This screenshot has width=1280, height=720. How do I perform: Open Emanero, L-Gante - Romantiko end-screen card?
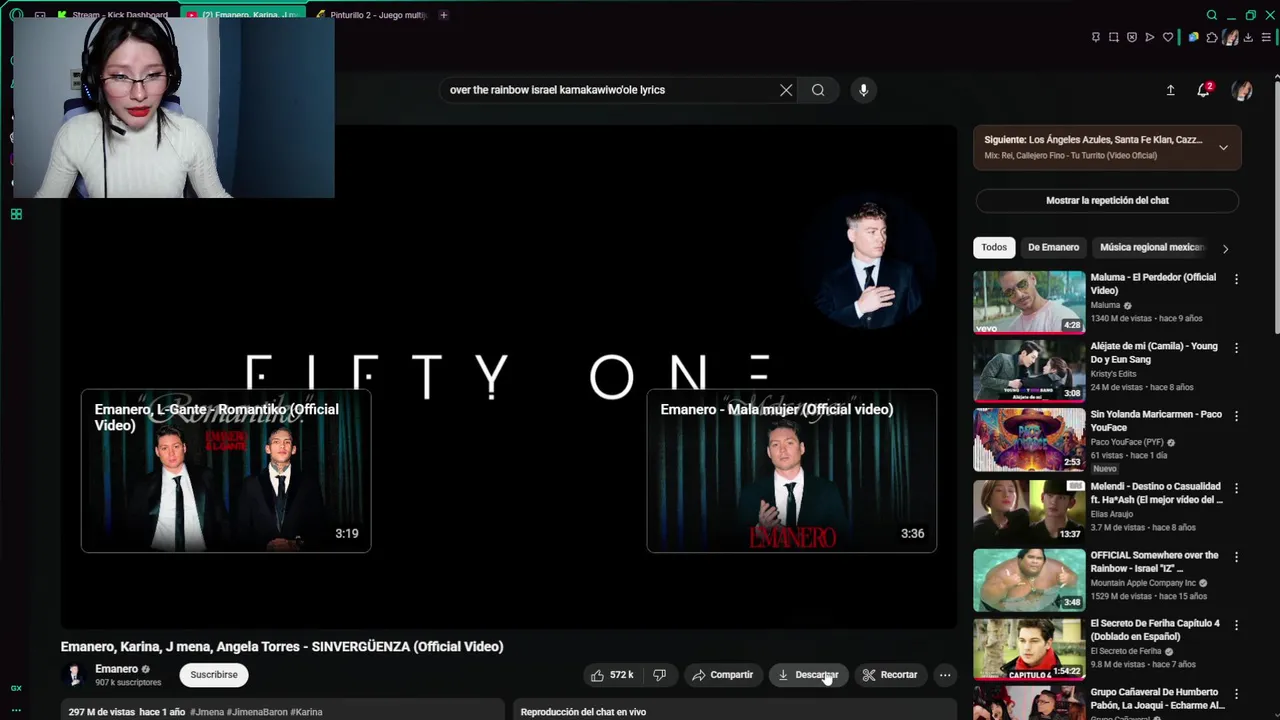226,471
